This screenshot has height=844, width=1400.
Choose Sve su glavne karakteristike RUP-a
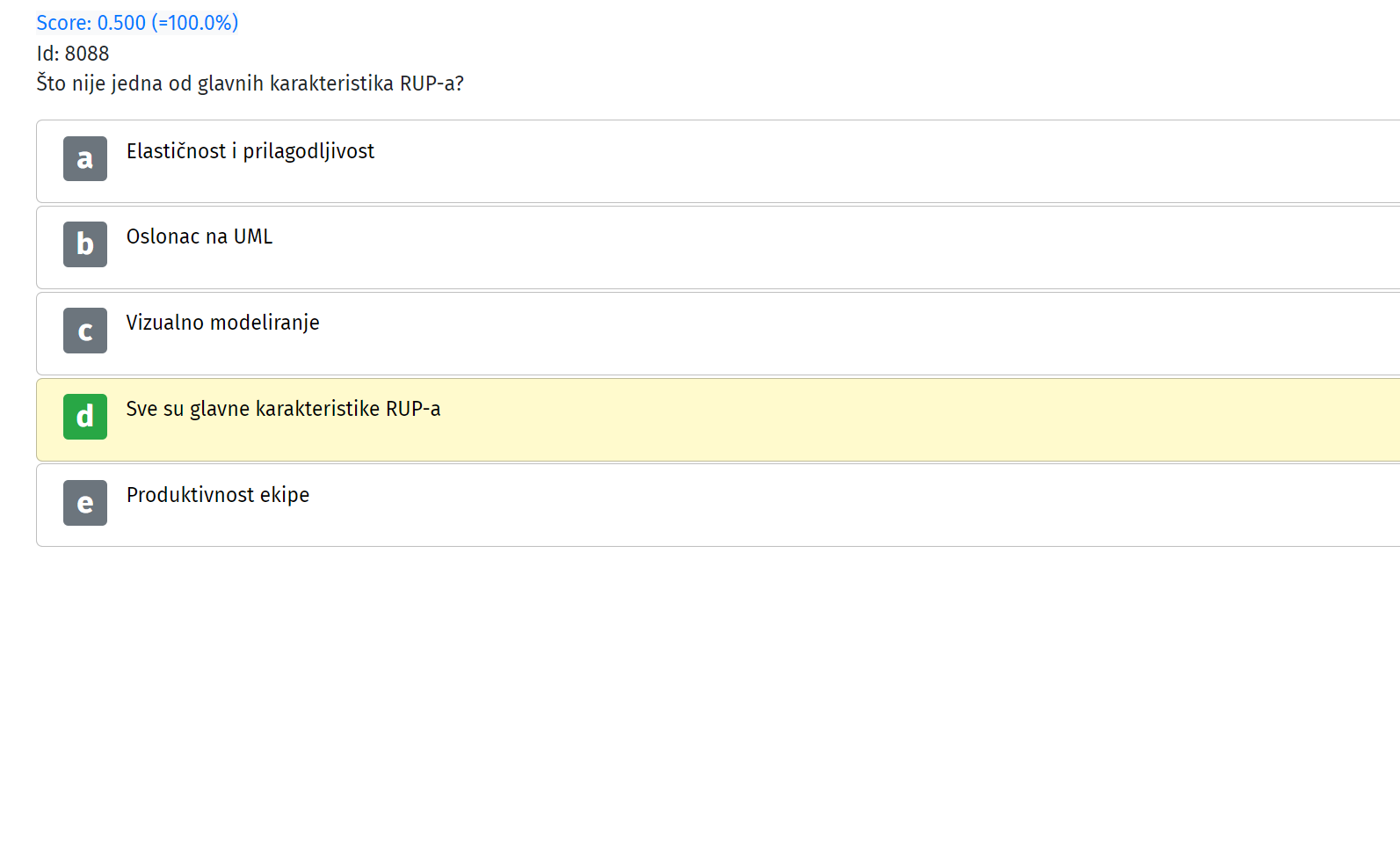point(284,409)
